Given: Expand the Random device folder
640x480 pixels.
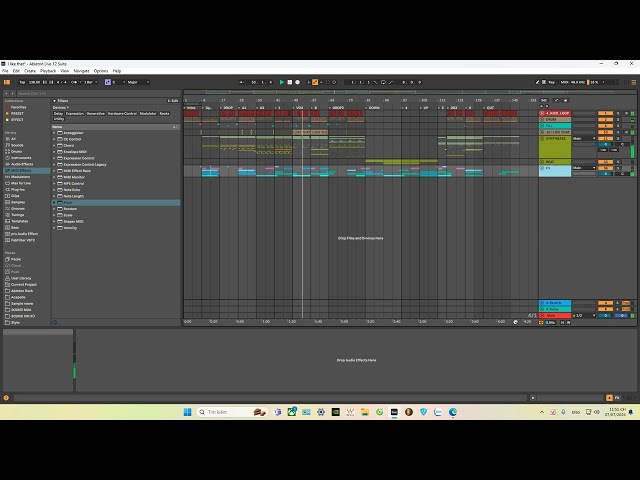Looking at the screenshot, I should pos(54,209).
